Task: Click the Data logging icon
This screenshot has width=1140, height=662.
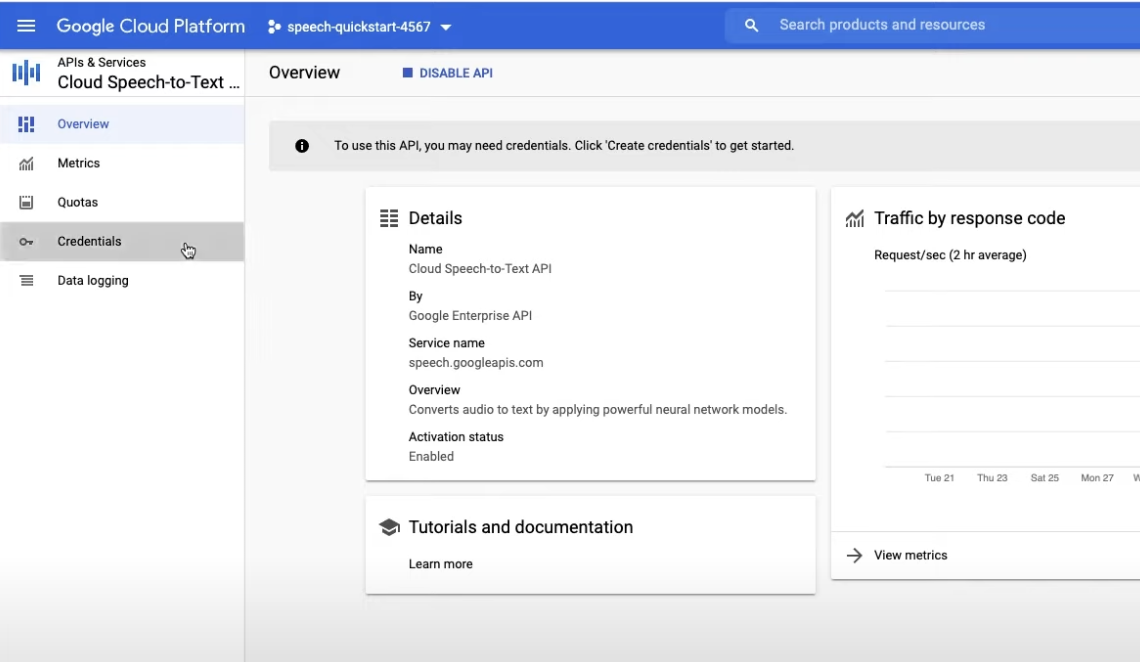Action: (x=27, y=280)
